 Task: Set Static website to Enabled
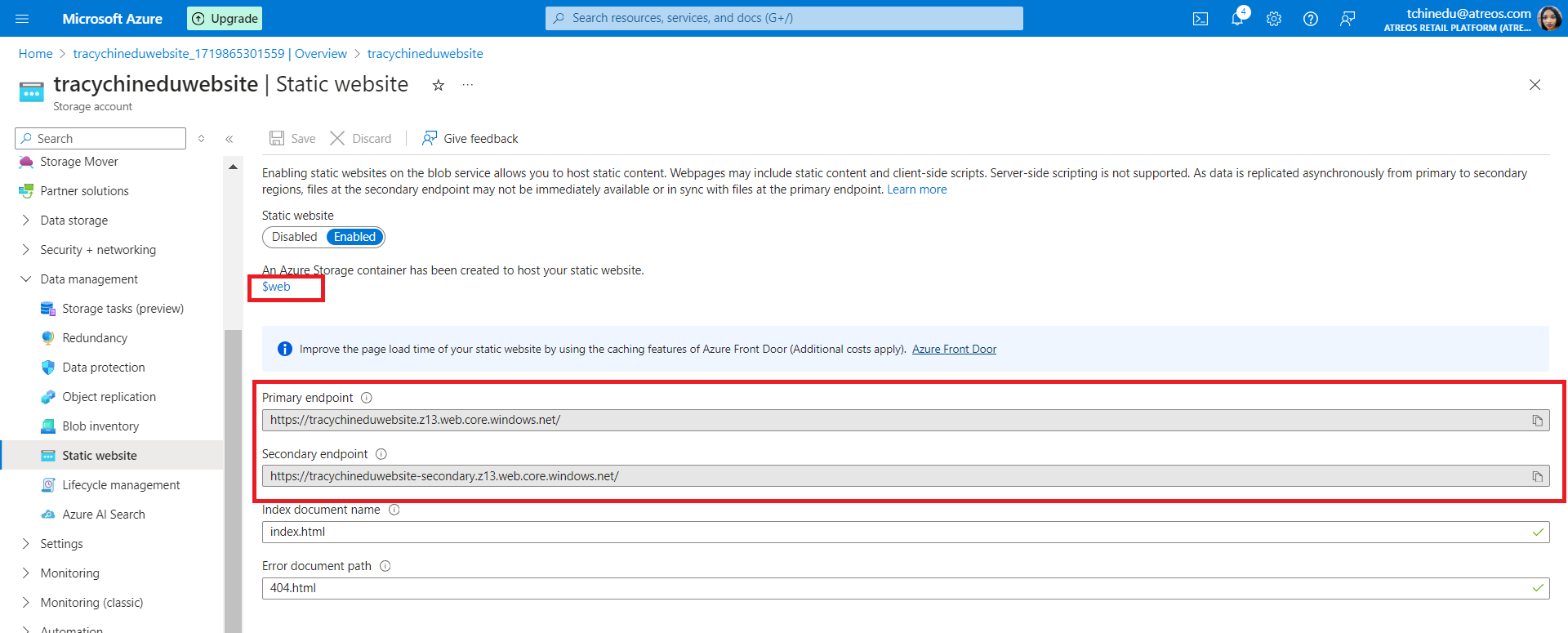point(354,237)
